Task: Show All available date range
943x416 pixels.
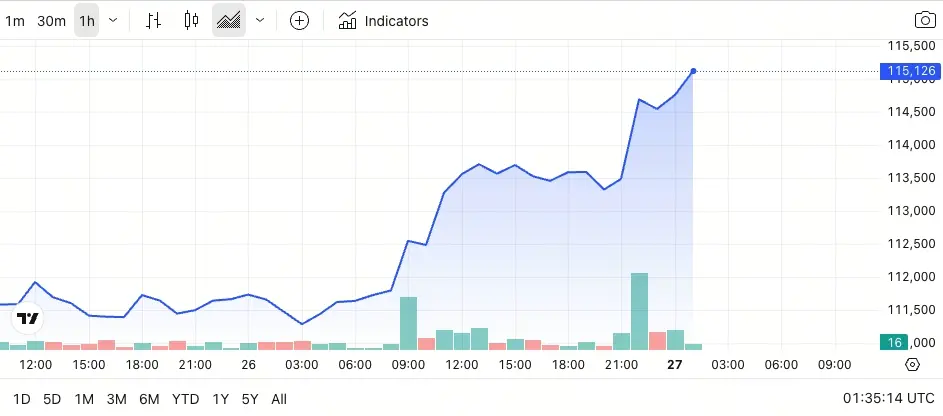Action: pos(279,399)
